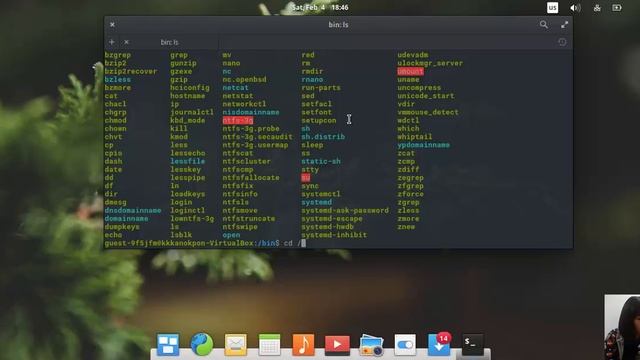640x360 pixels.
Task: Click 'unicode_start' in the listing
Action: point(426,96)
